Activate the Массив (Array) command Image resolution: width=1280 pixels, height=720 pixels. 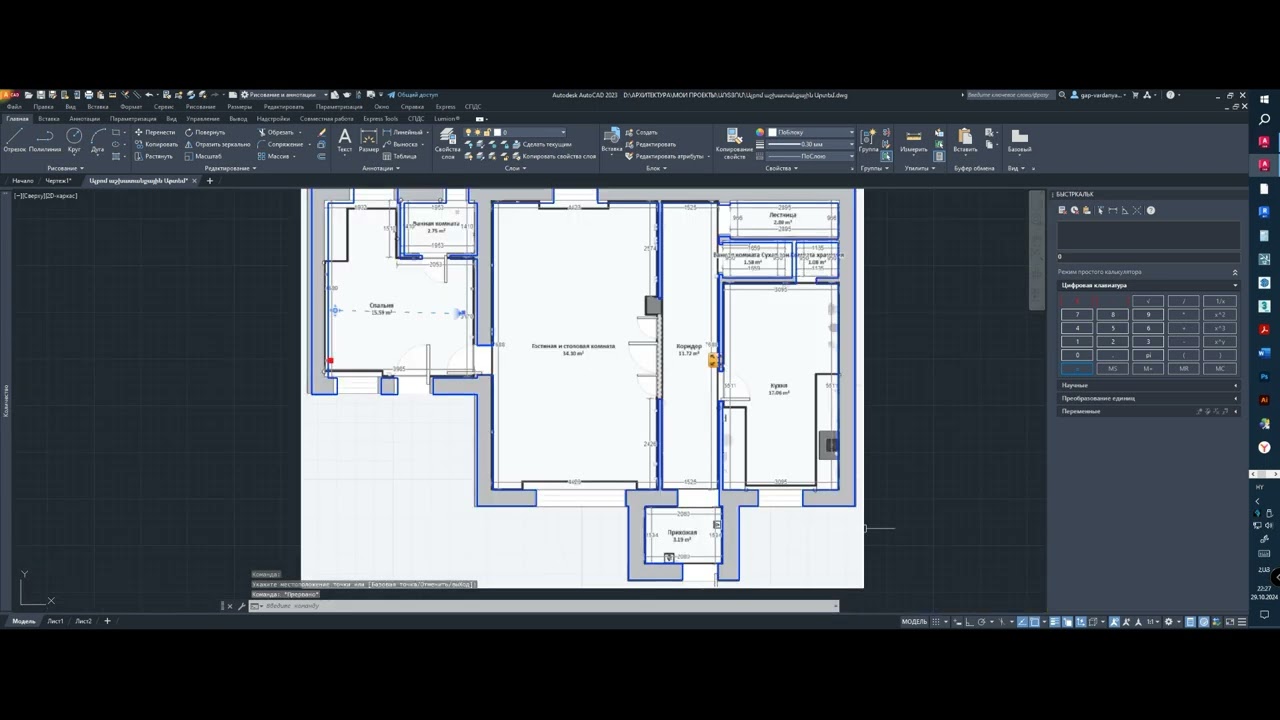click(x=273, y=156)
